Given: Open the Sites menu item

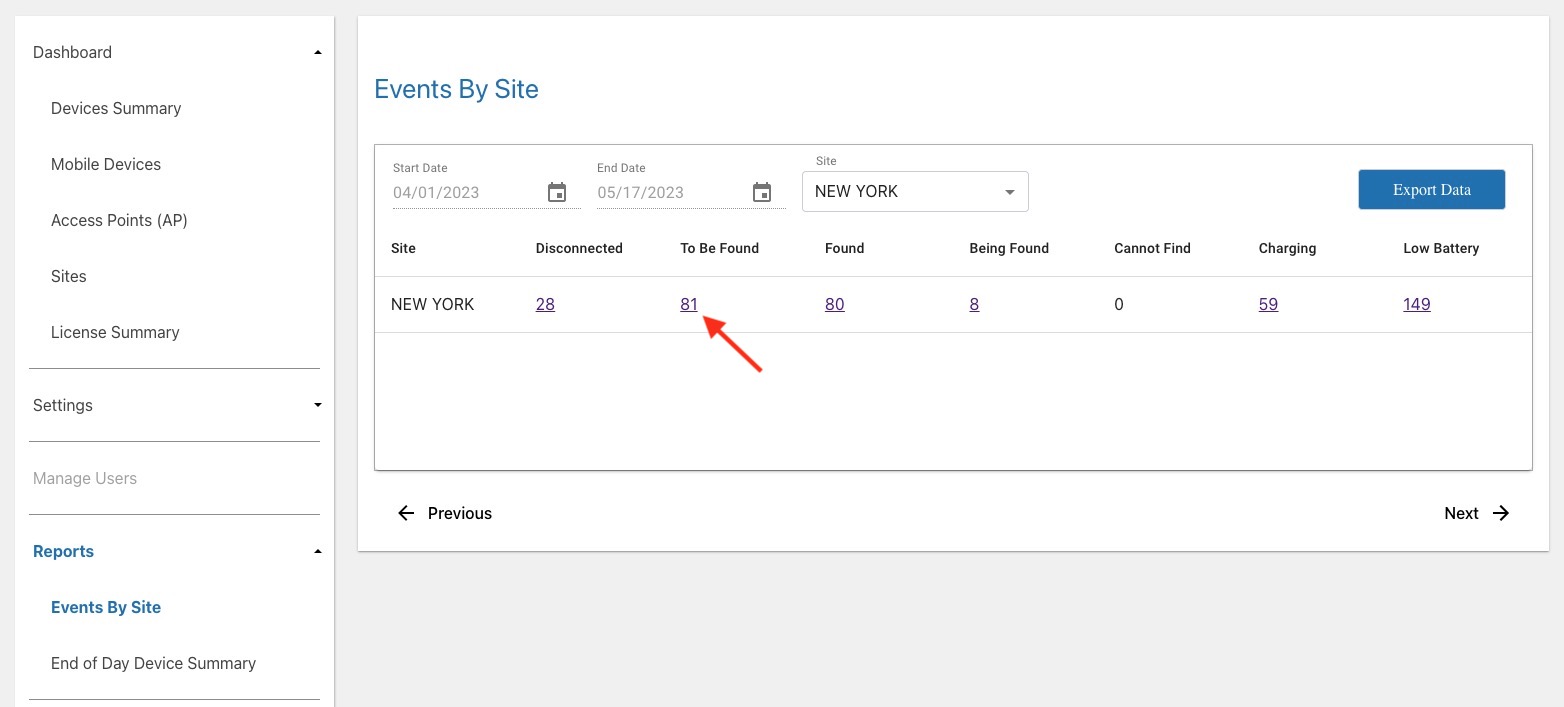Looking at the screenshot, I should coord(69,276).
